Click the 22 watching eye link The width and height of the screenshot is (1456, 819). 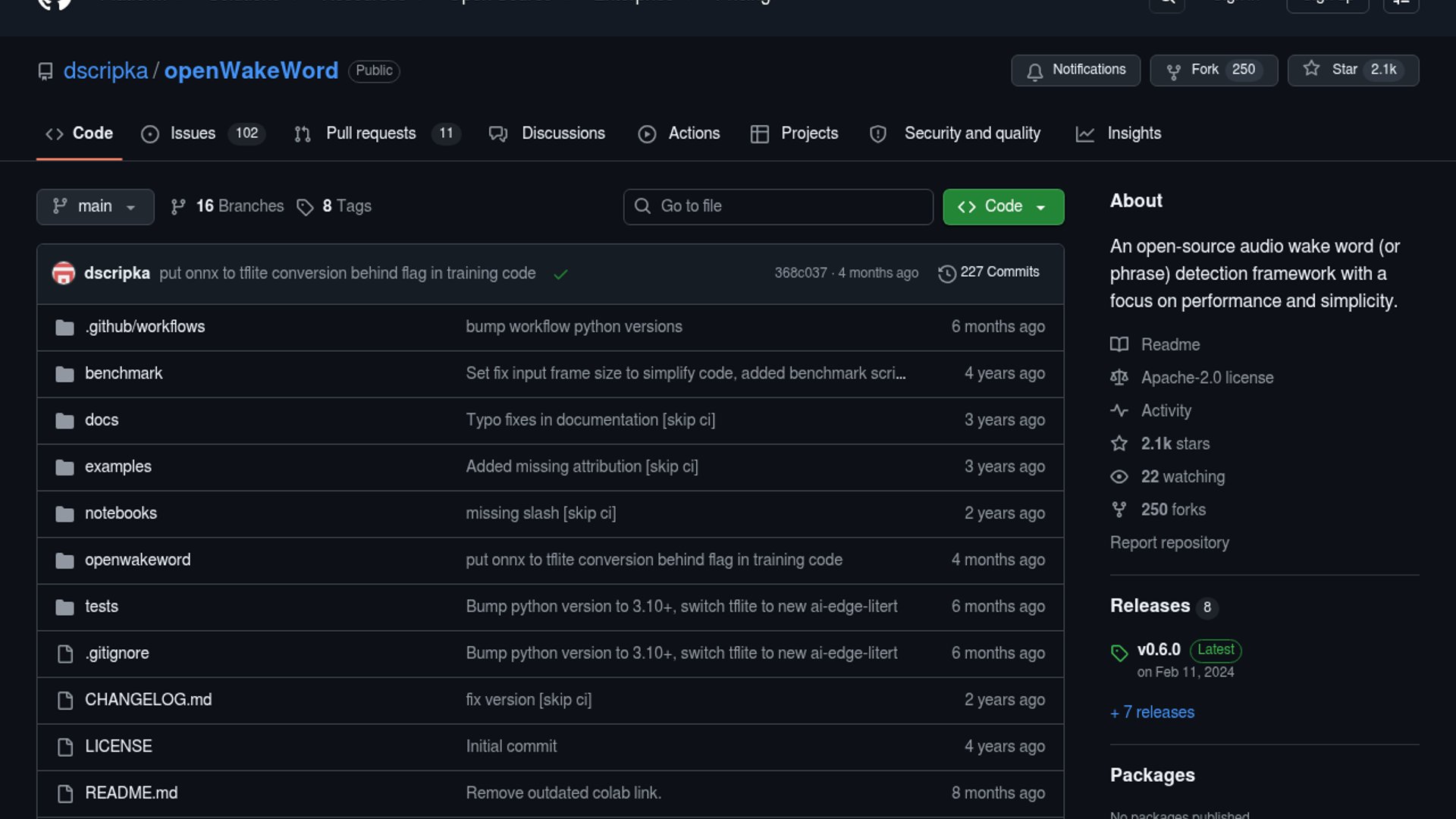[1182, 476]
